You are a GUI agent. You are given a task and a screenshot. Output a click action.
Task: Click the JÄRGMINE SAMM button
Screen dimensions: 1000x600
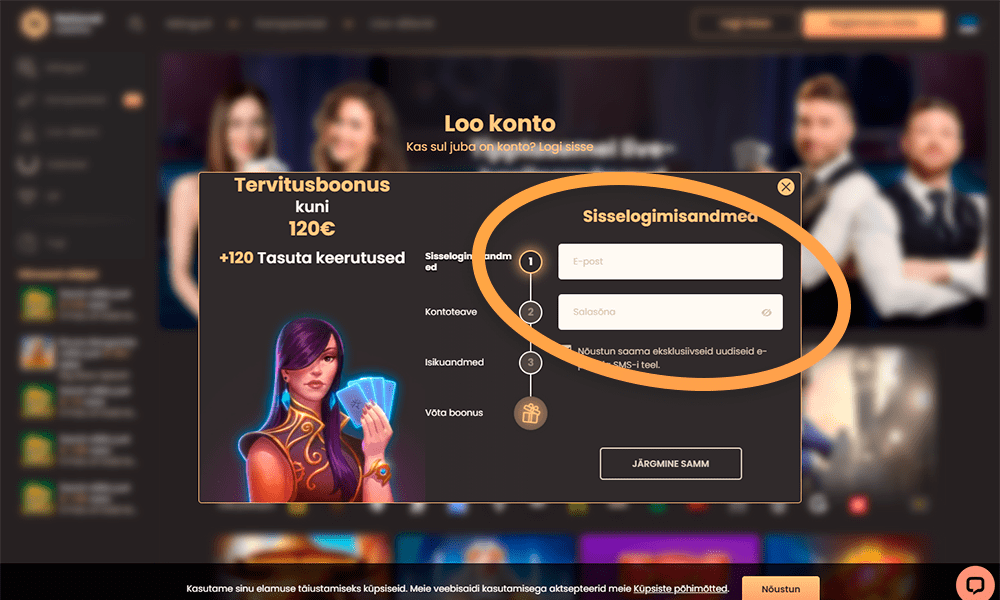click(670, 464)
